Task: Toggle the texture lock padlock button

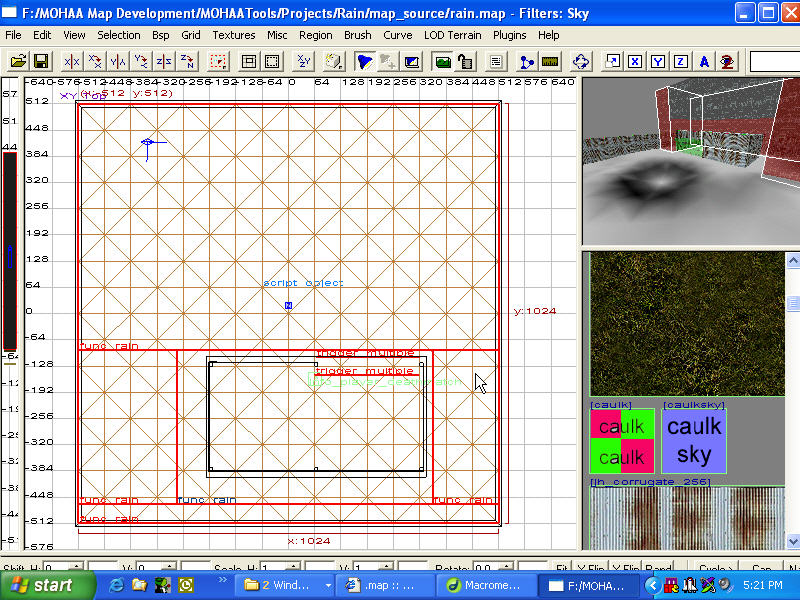Action: pos(466,61)
